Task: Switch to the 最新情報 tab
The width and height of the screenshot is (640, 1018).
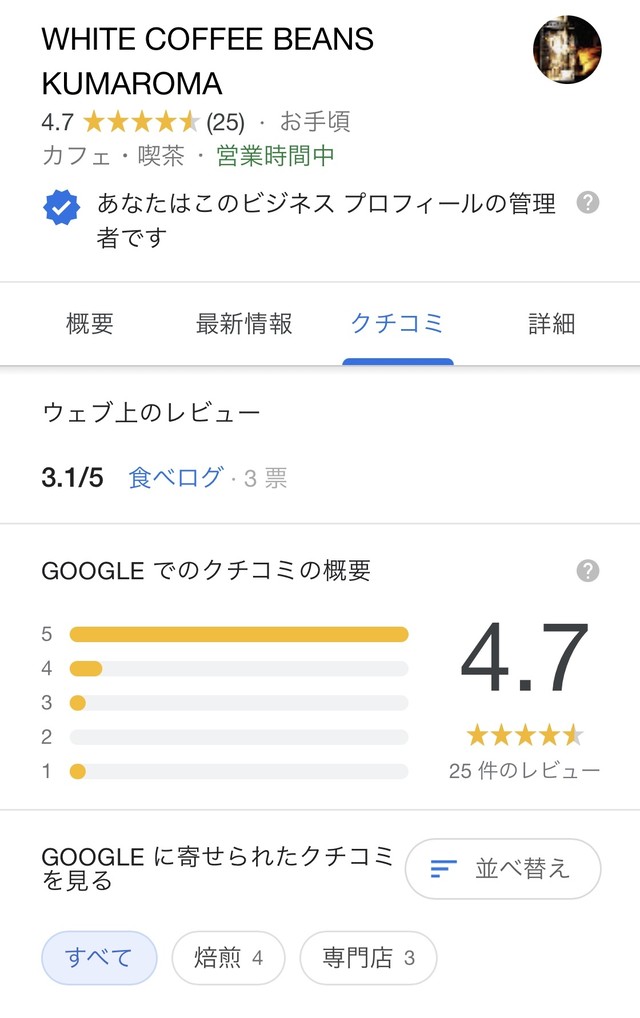Action: pos(244,323)
